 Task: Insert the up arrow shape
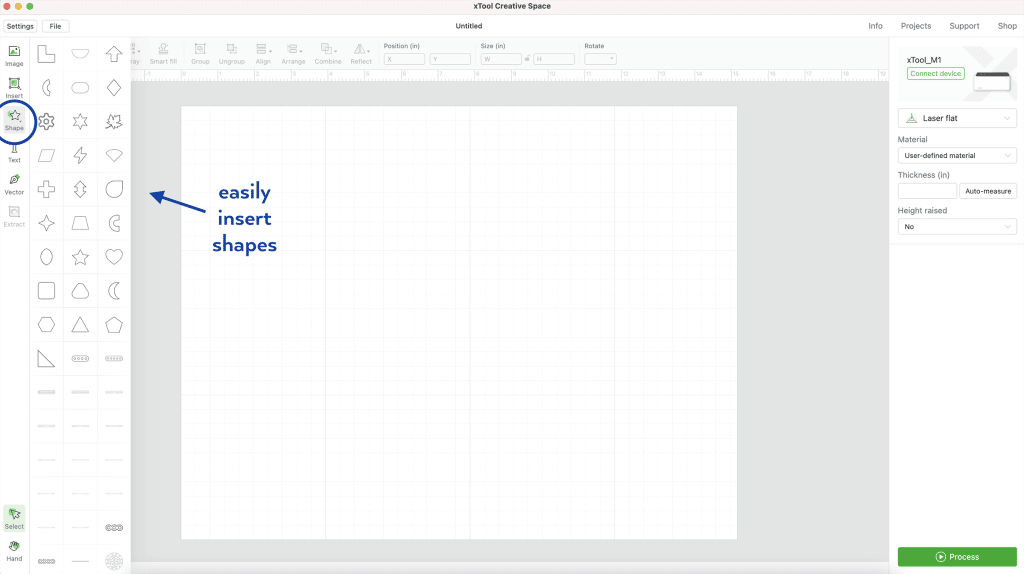(114, 54)
